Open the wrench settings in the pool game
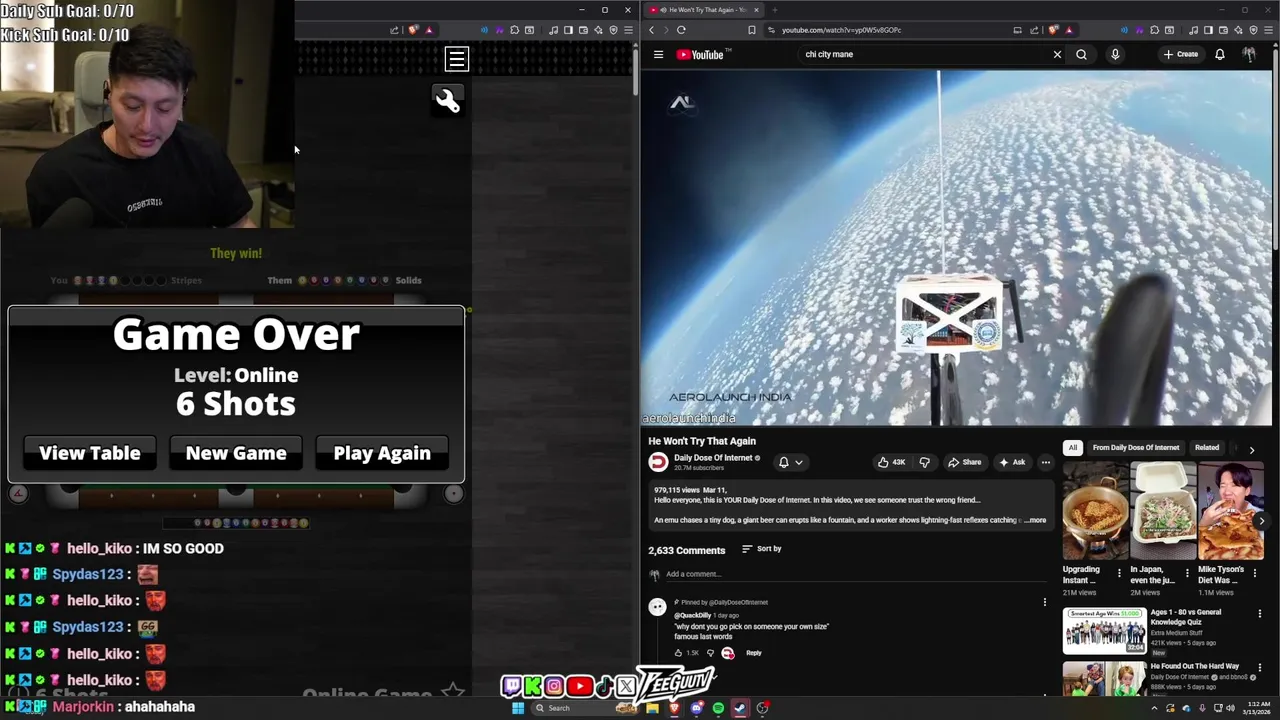 pos(447,100)
